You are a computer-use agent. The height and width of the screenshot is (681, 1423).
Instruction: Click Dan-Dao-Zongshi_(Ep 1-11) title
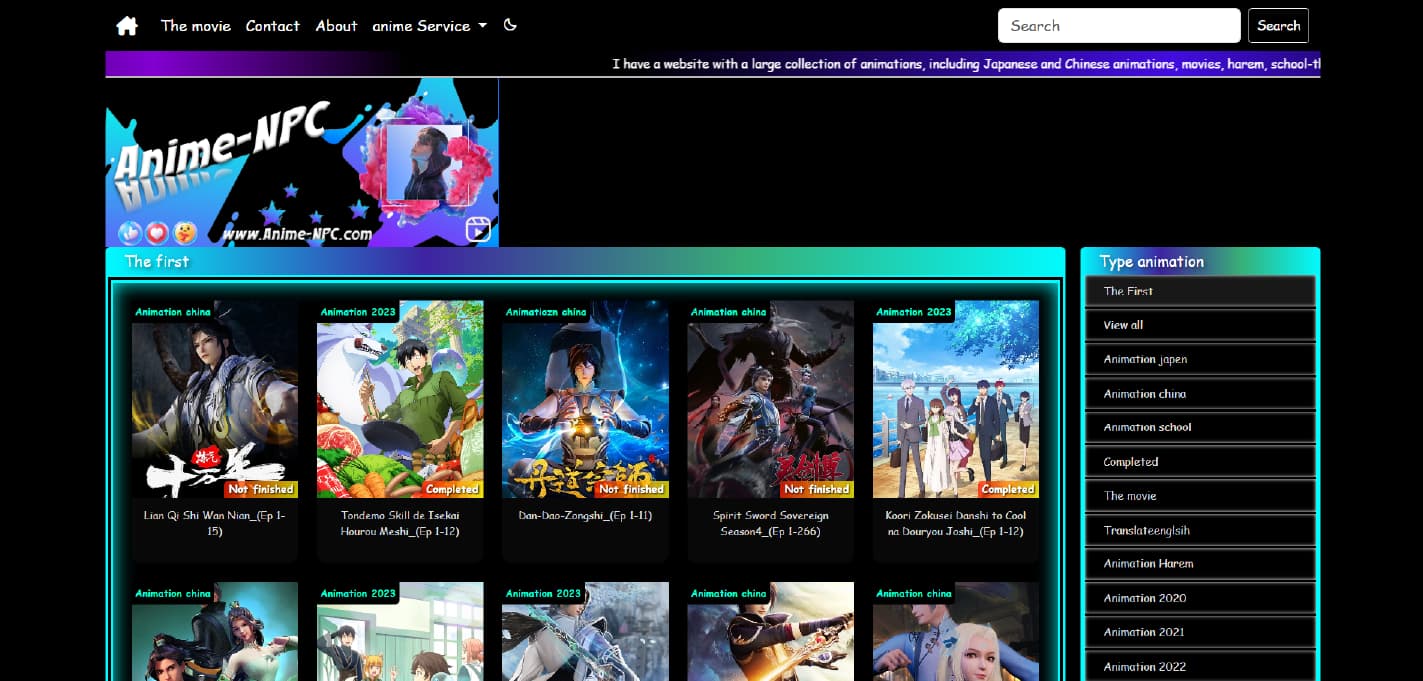click(x=585, y=516)
